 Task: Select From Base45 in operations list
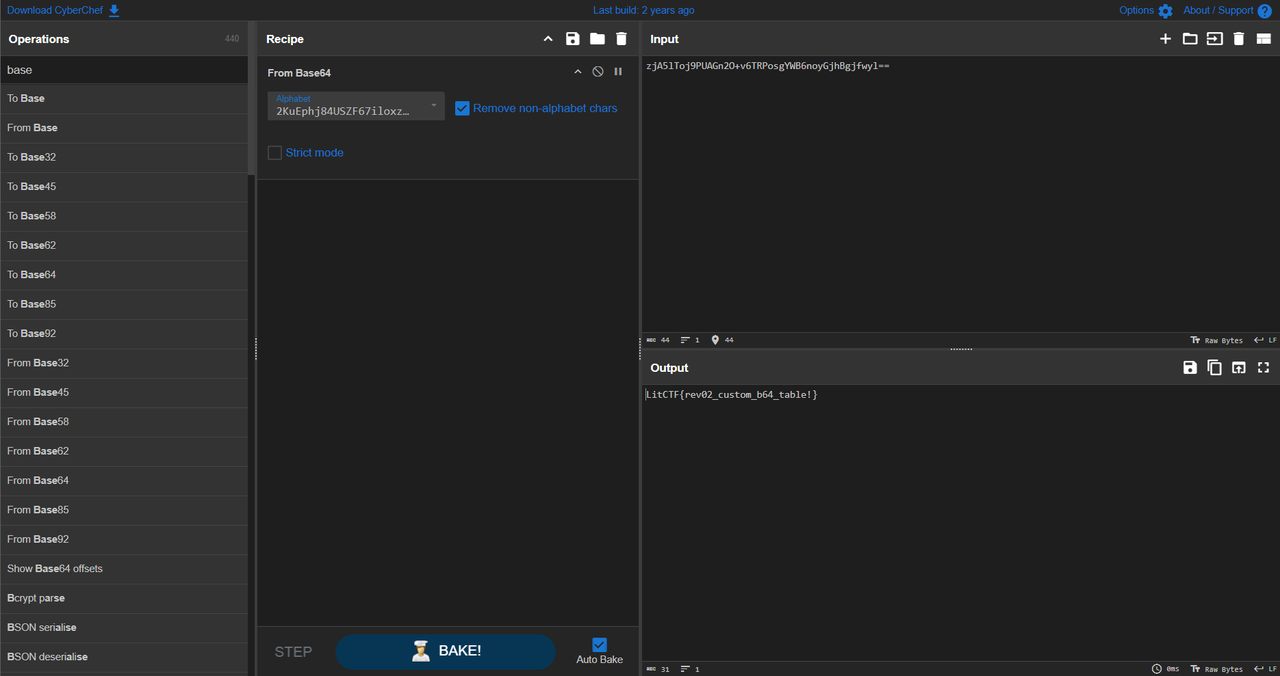(x=124, y=392)
